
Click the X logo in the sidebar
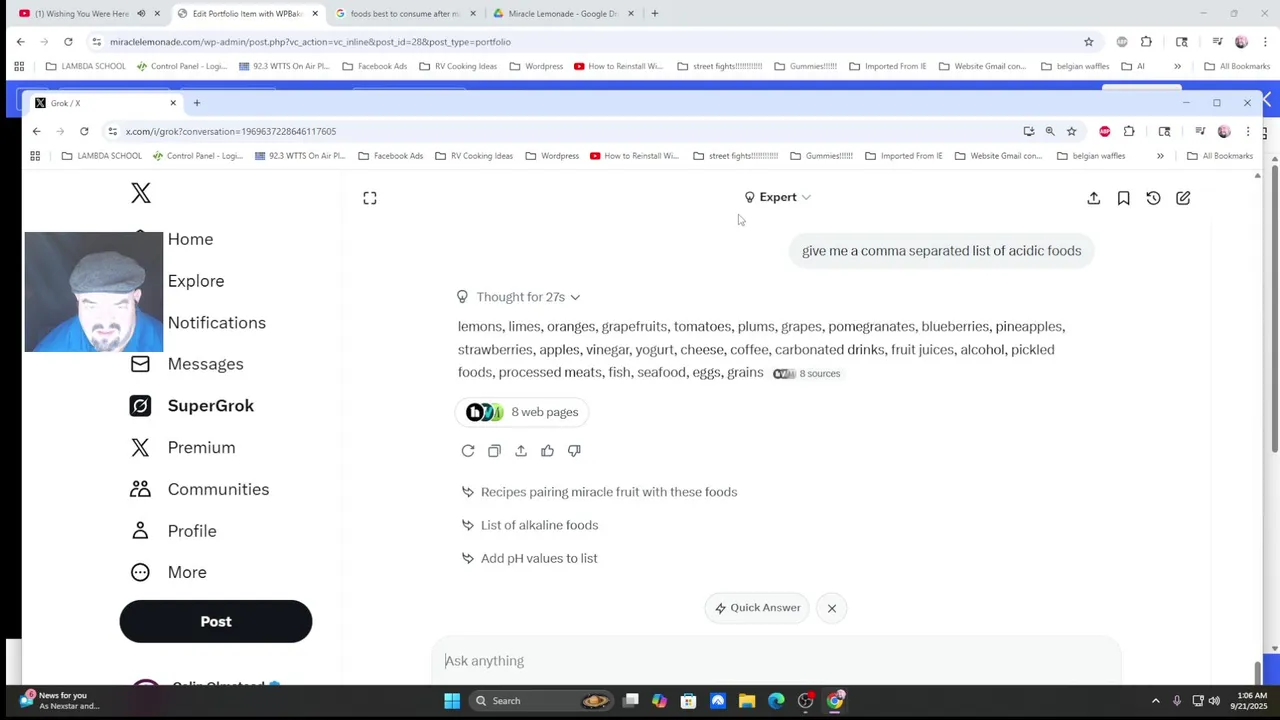[x=141, y=193]
